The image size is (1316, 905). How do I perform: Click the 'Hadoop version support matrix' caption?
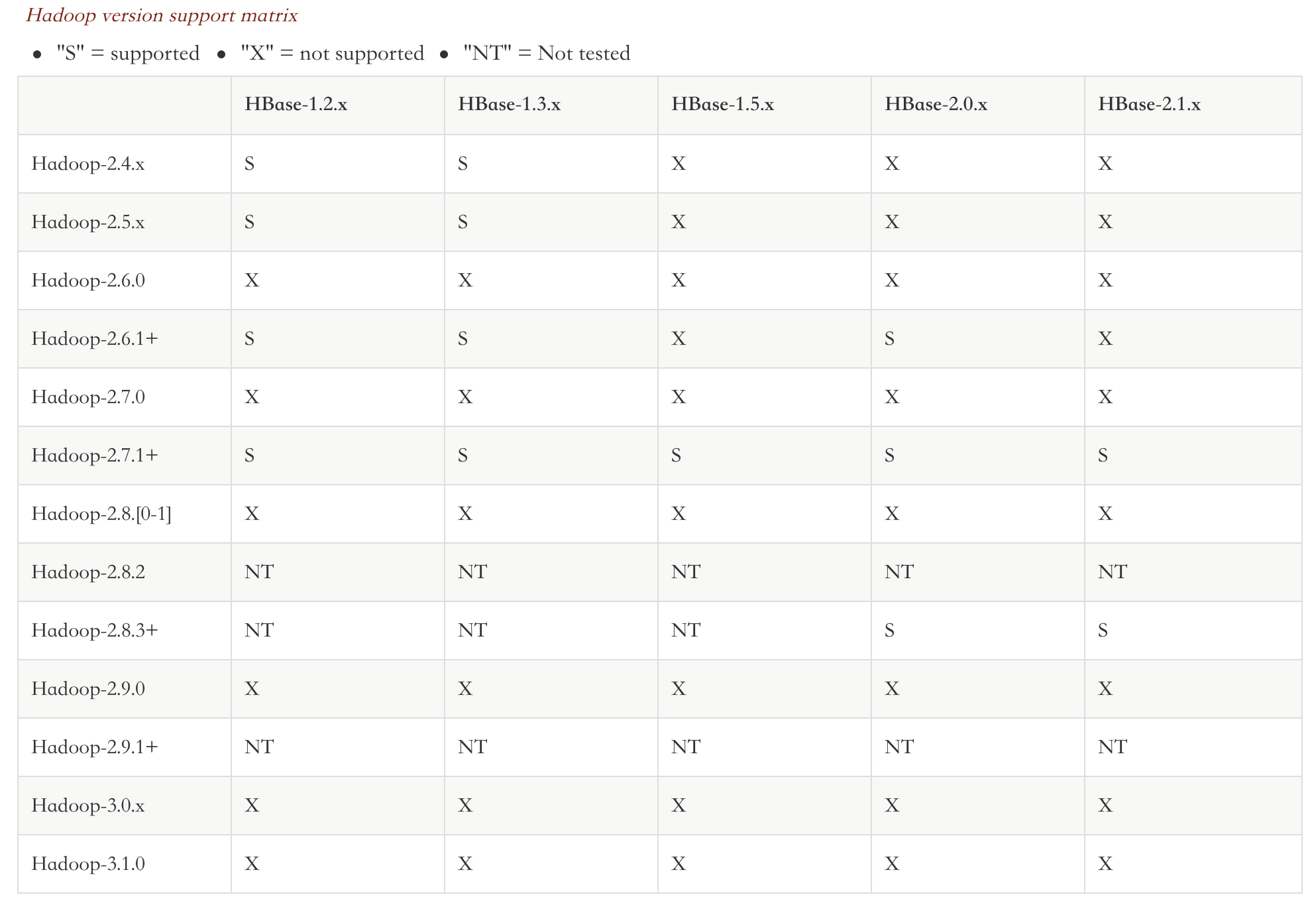pos(162,15)
